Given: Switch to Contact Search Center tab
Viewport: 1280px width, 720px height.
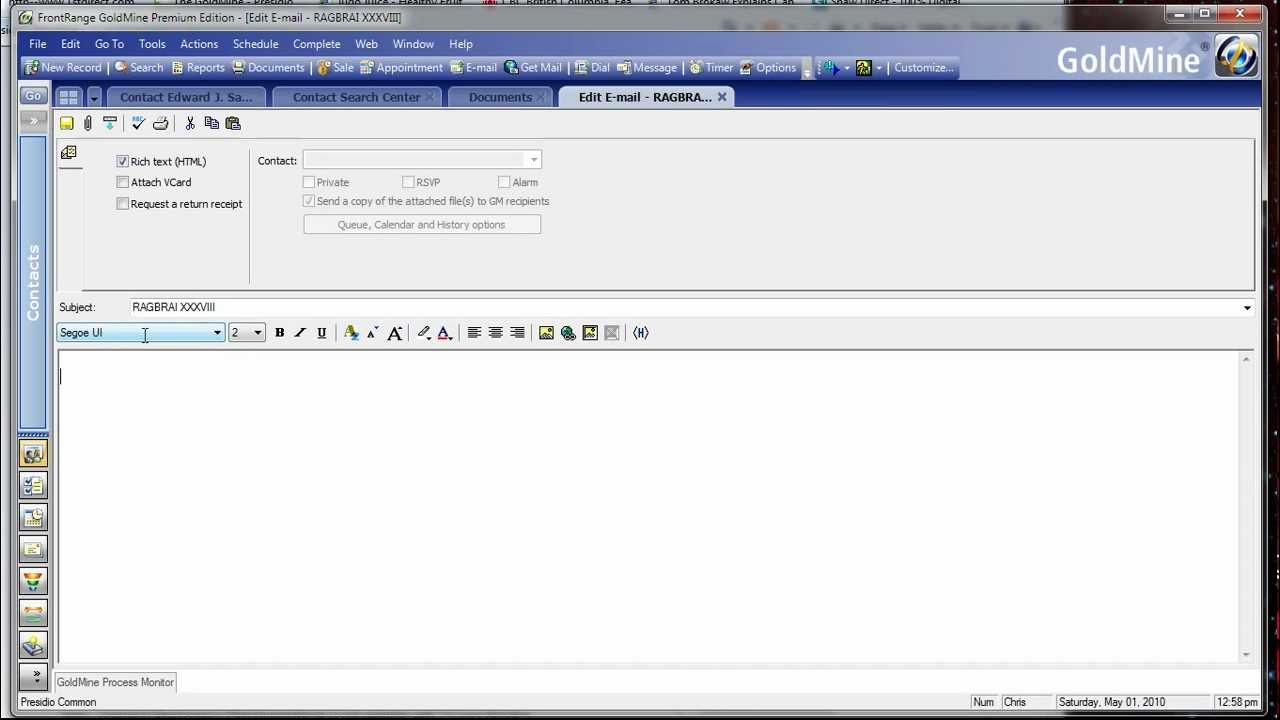Looking at the screenshot, I should coord(357,97).
